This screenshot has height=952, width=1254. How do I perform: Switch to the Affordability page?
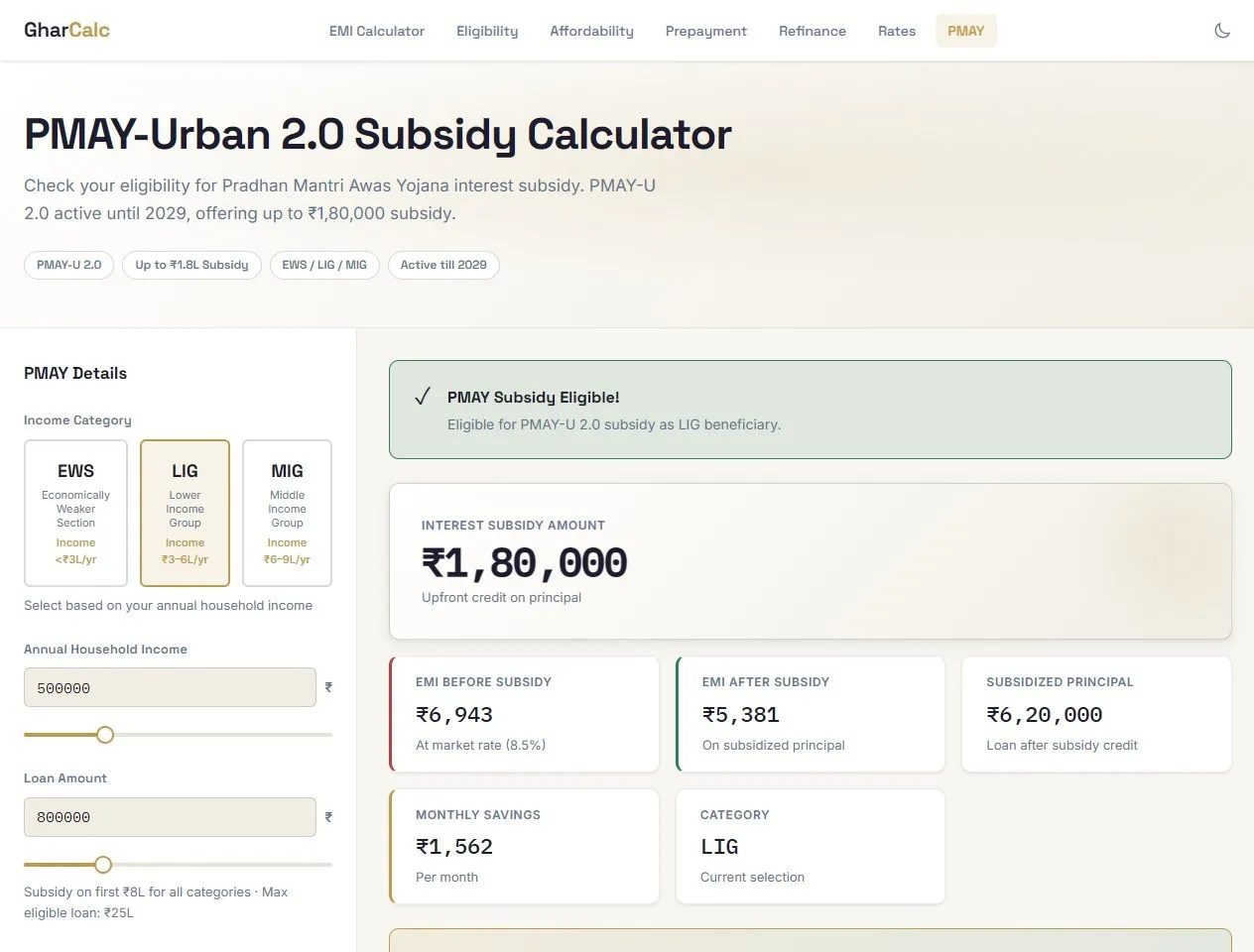(591, 31)
